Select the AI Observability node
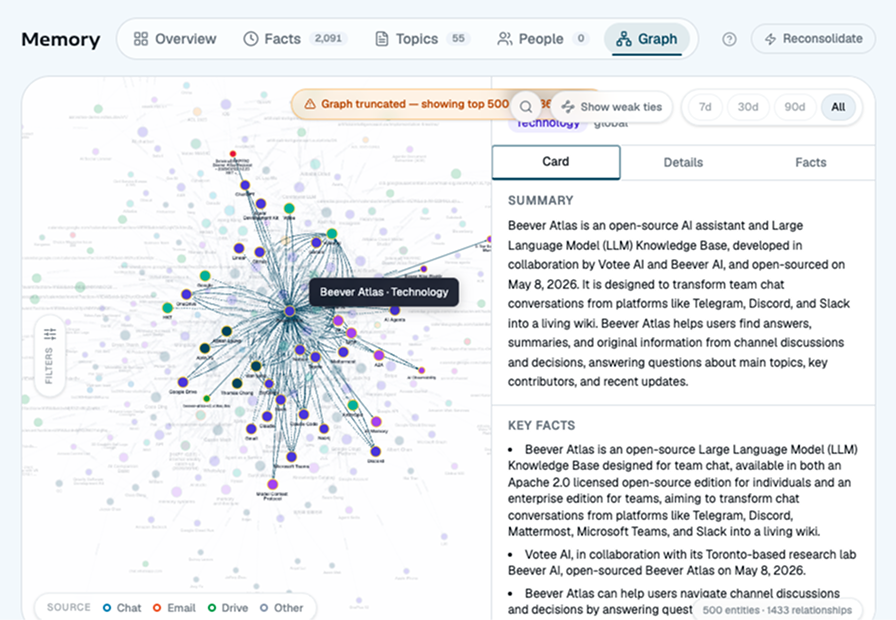 tap(421, 370)
